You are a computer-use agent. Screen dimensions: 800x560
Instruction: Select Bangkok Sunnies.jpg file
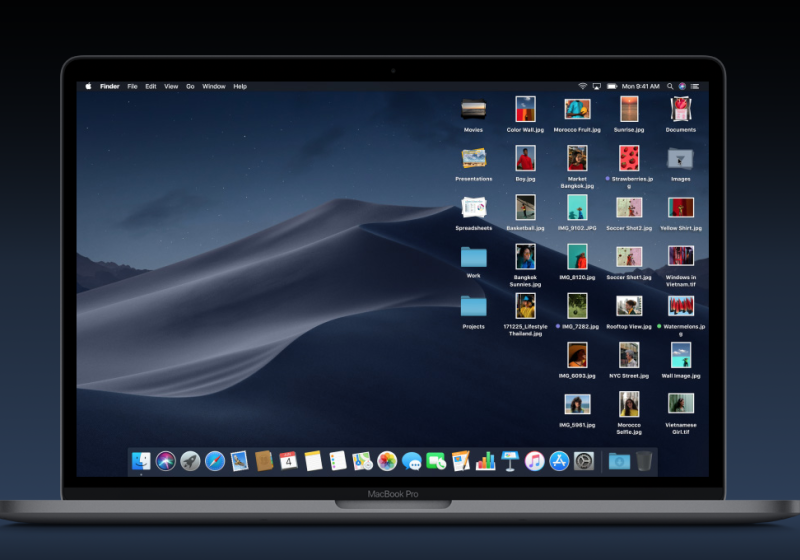coord(525,257)
